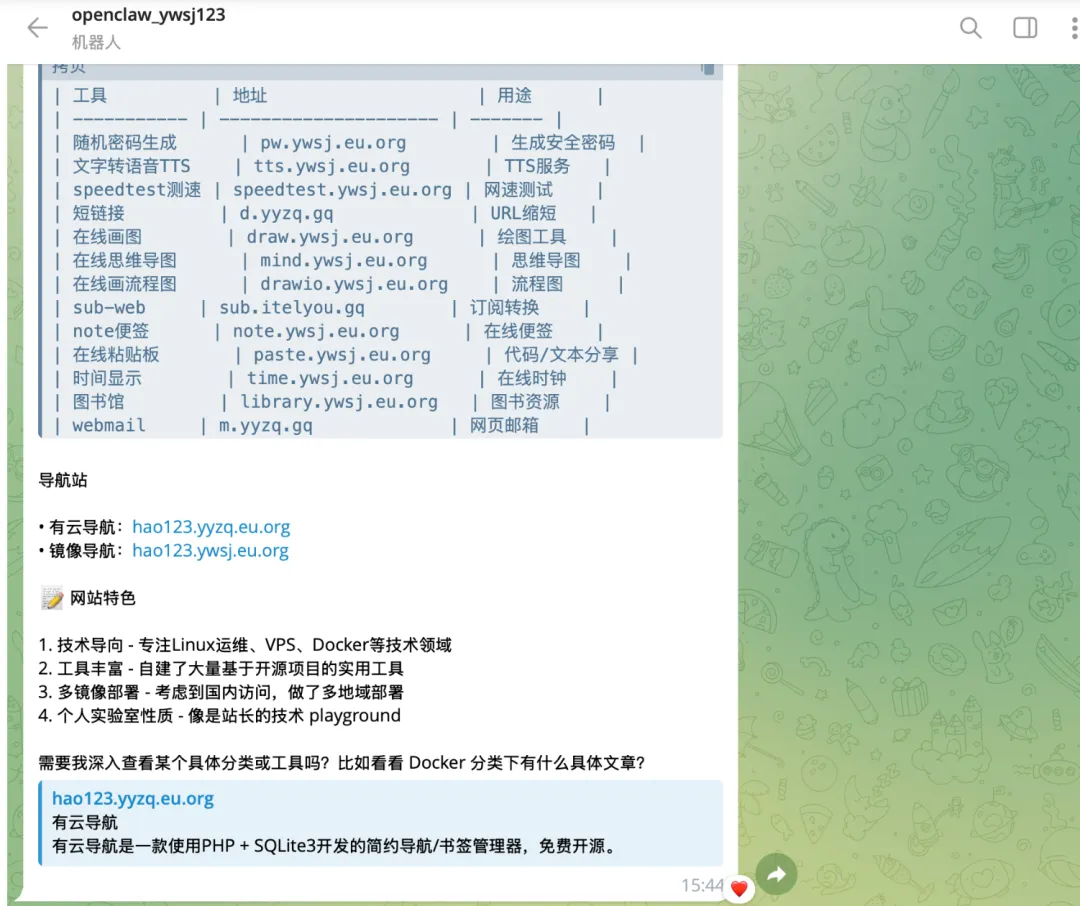This screenshot has width=1080, height=906.
Task: Click the d.yyzq.gq address
Action: (x=286, y=214)
